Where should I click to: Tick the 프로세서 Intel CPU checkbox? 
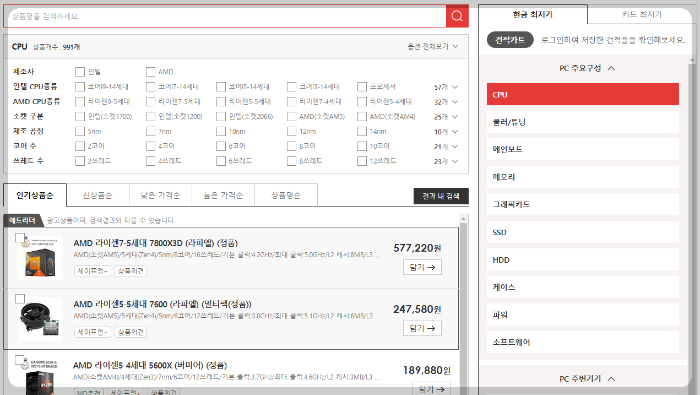click(362, 87)
